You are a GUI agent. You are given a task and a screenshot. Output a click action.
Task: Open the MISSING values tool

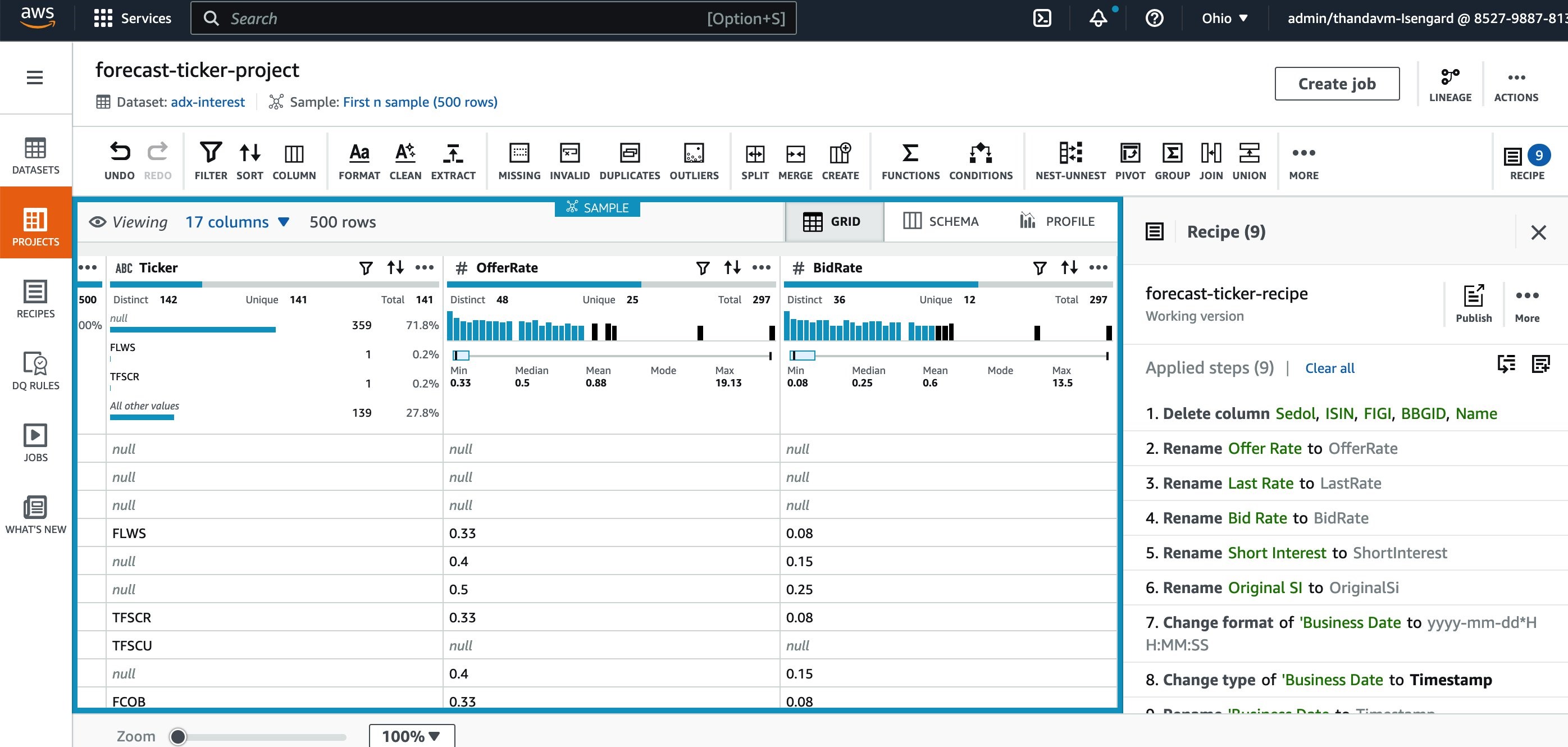pyautogui.click(x=519, y=161)
